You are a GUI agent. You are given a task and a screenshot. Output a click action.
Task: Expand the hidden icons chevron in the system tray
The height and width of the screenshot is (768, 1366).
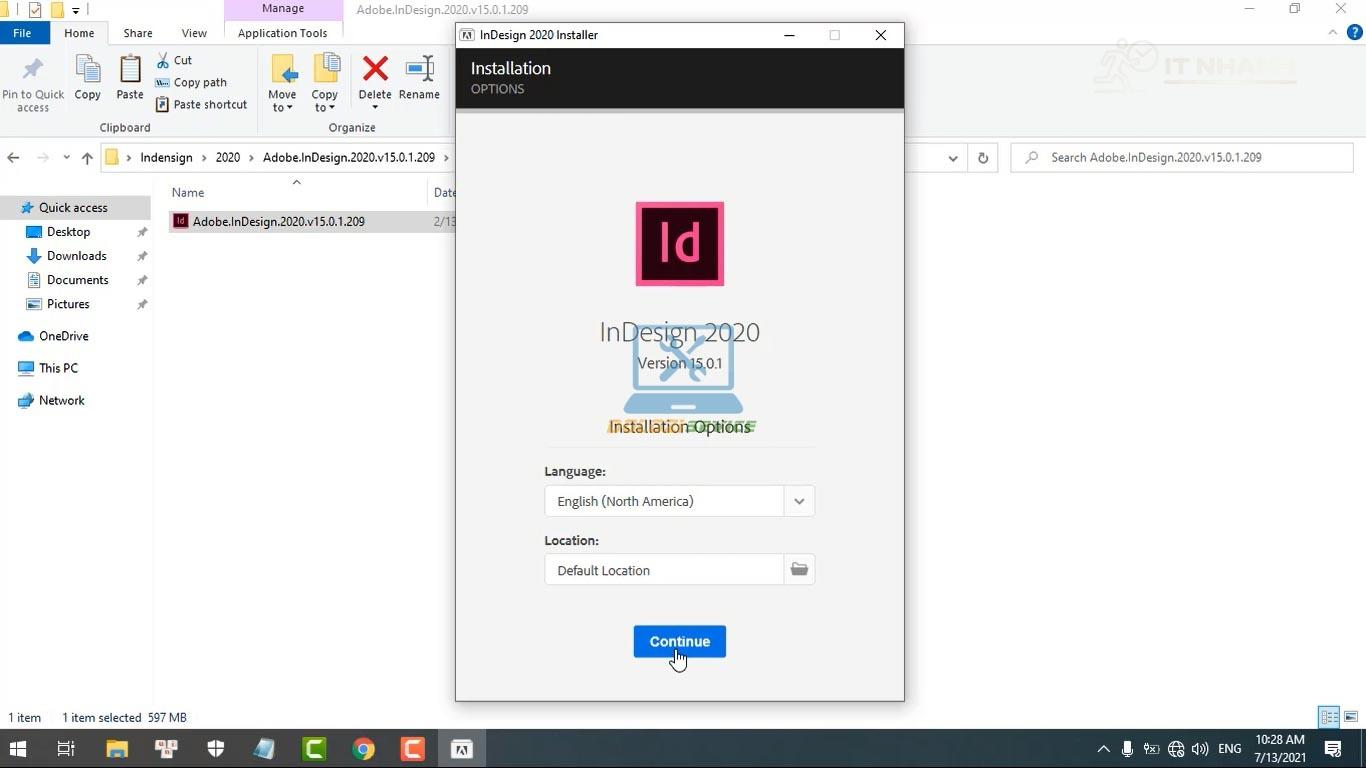(x=1103, y=748)
